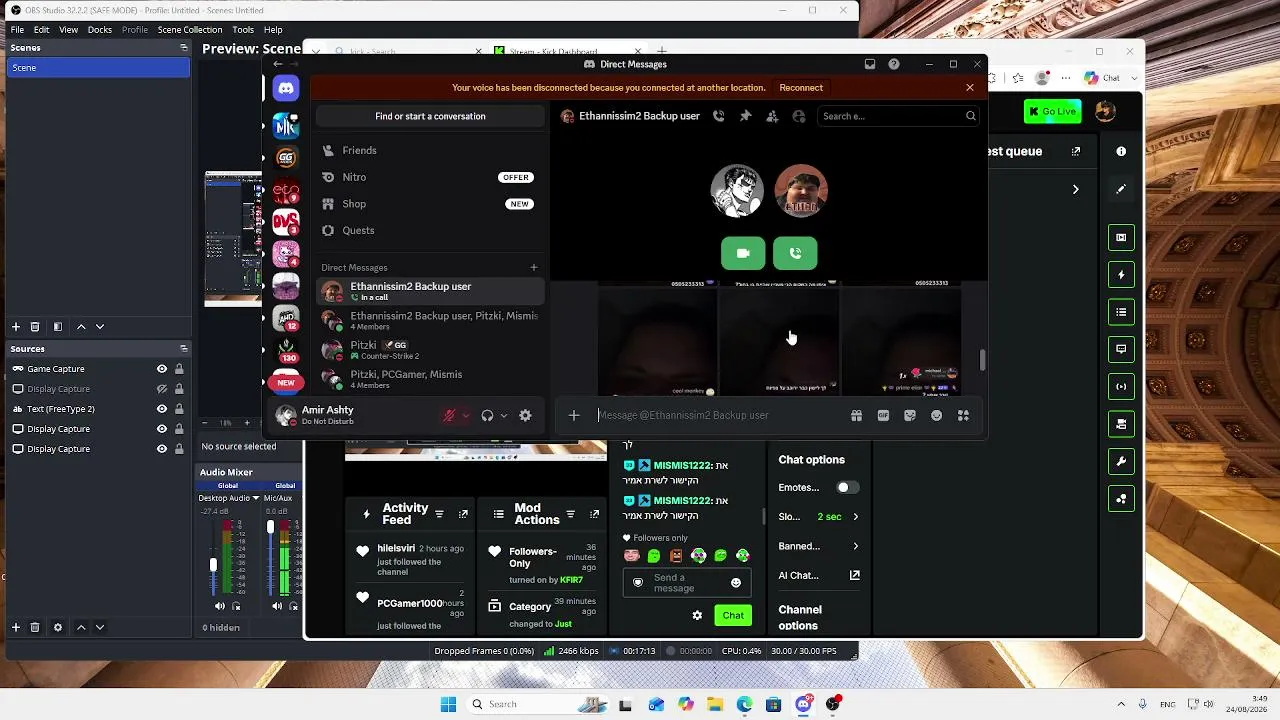The width and height of the screenshot is (1280, 720).
Task: Toggle Discord deafen headphones button
Action: click(487, 415)
